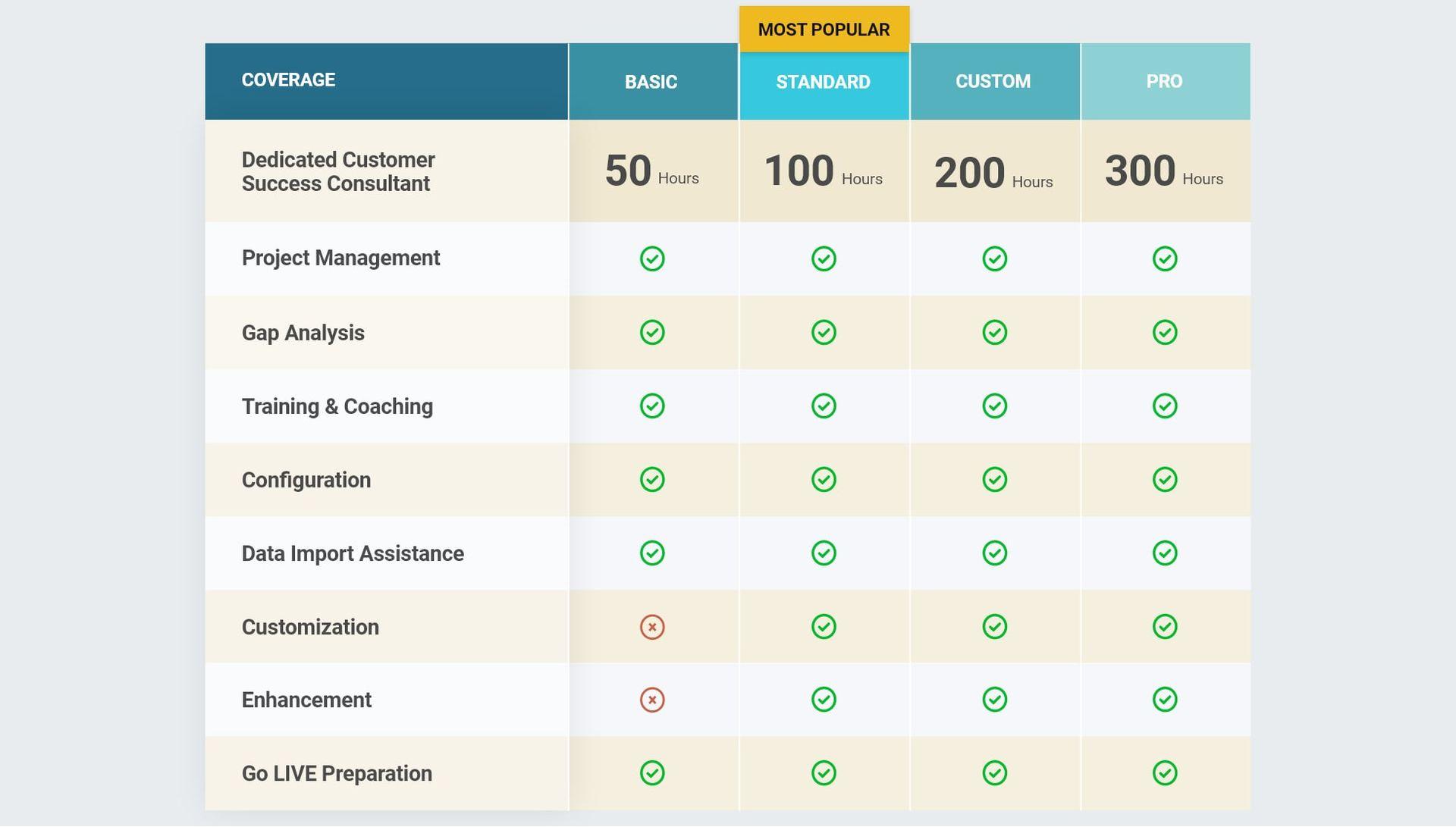Select the STANDARD column header
The width and height of the screenshot is (1456, 827).
pyautogui.click(x=822, y=81)
